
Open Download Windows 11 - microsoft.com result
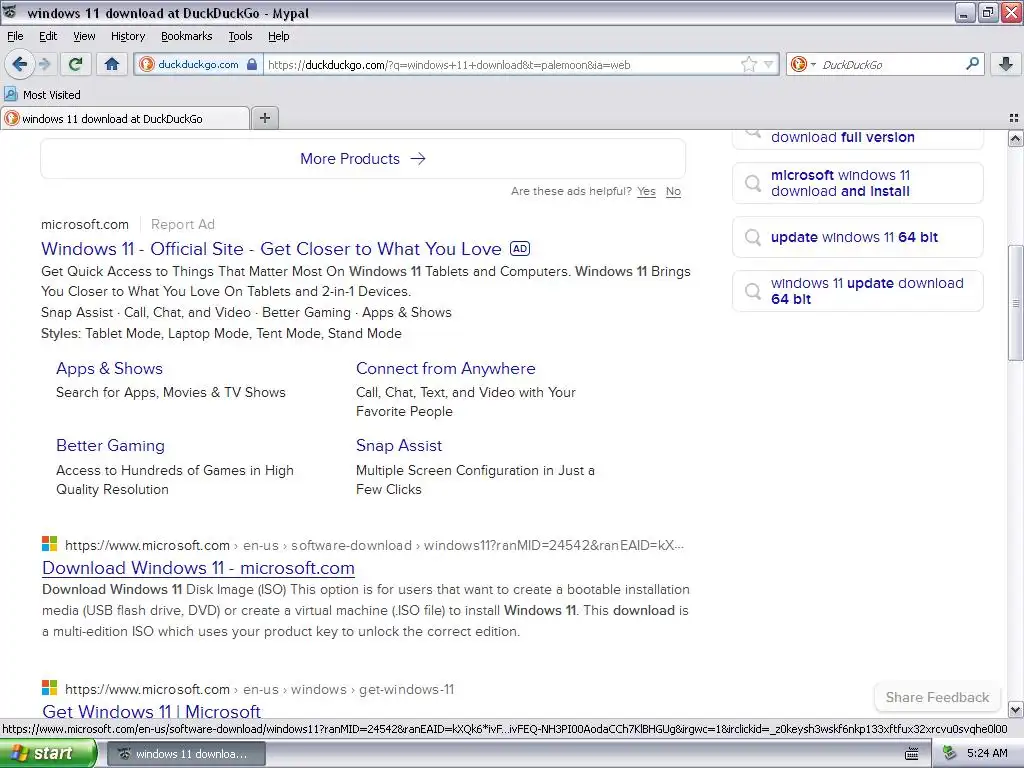coord(199,568)
